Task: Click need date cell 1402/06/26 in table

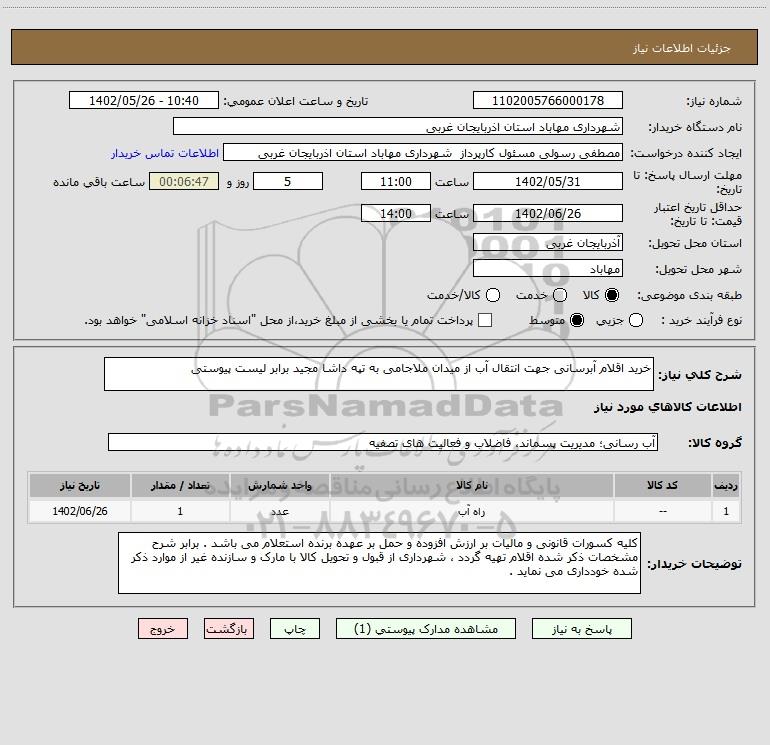Action: pyautogui.click(x=80, y=511)
